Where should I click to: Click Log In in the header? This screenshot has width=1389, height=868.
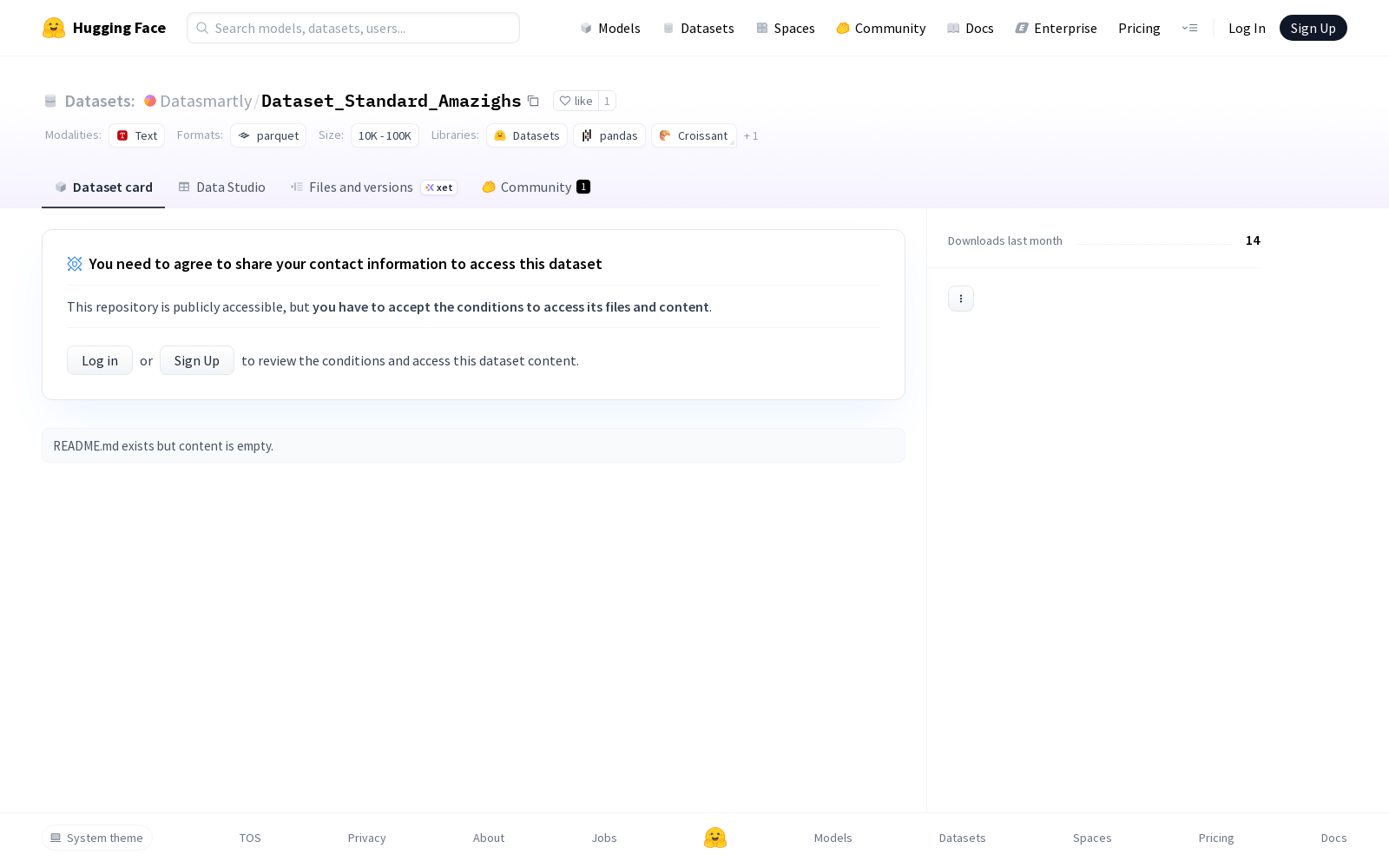(1247, 28)
